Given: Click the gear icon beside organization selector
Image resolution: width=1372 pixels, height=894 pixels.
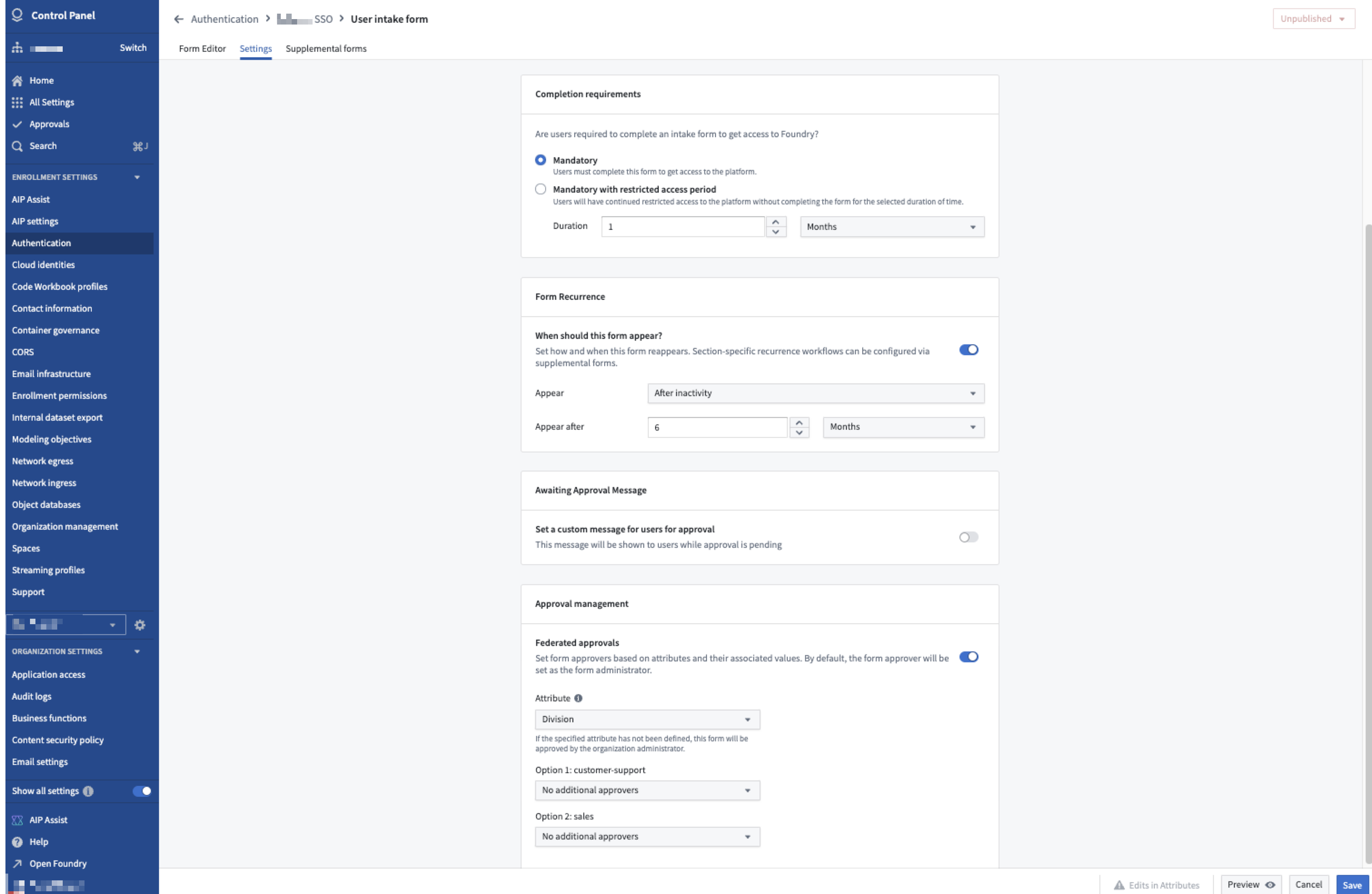Looking at the screenshot, I should pos(139,625).
